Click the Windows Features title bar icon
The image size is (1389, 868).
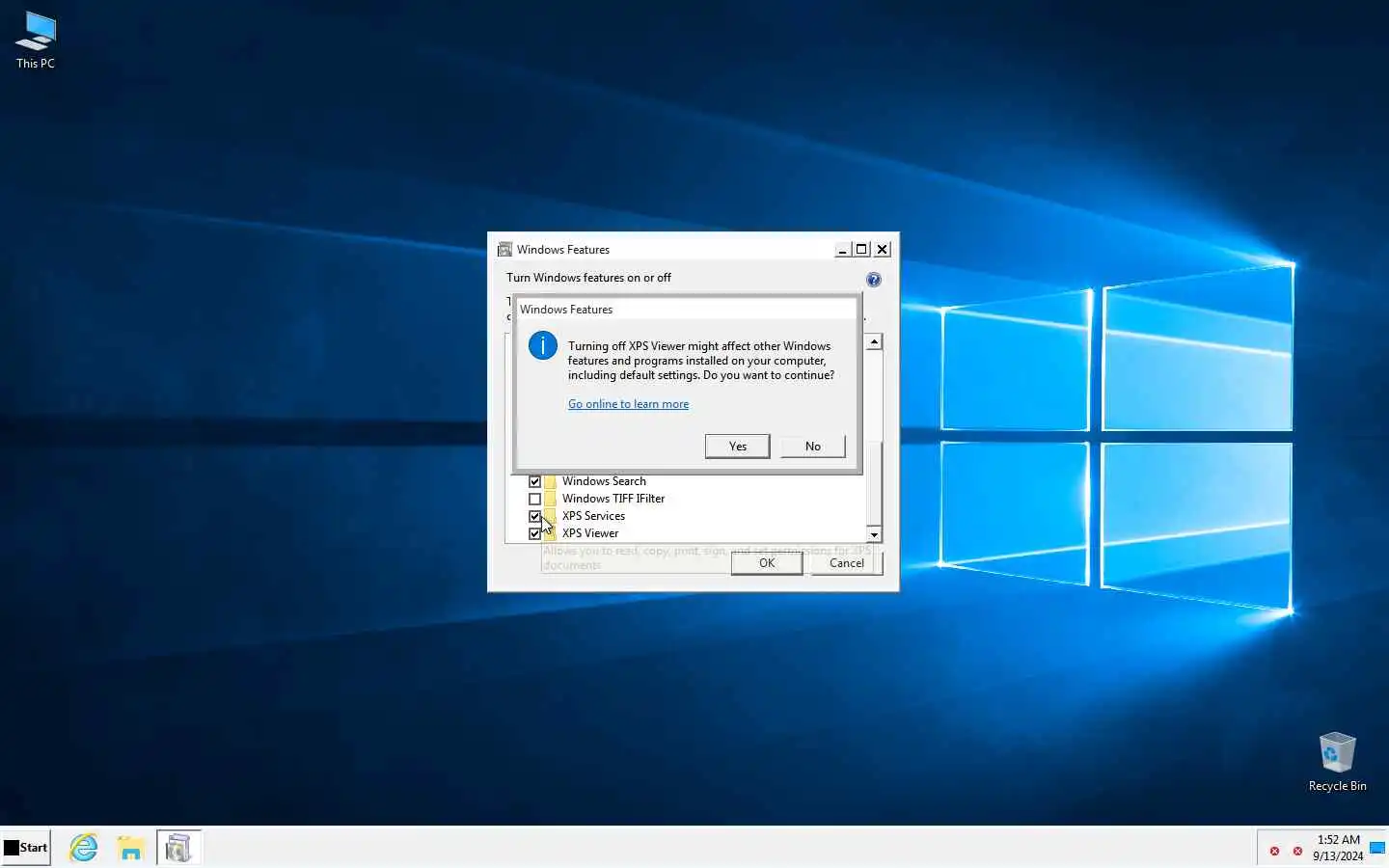(504, 250)
